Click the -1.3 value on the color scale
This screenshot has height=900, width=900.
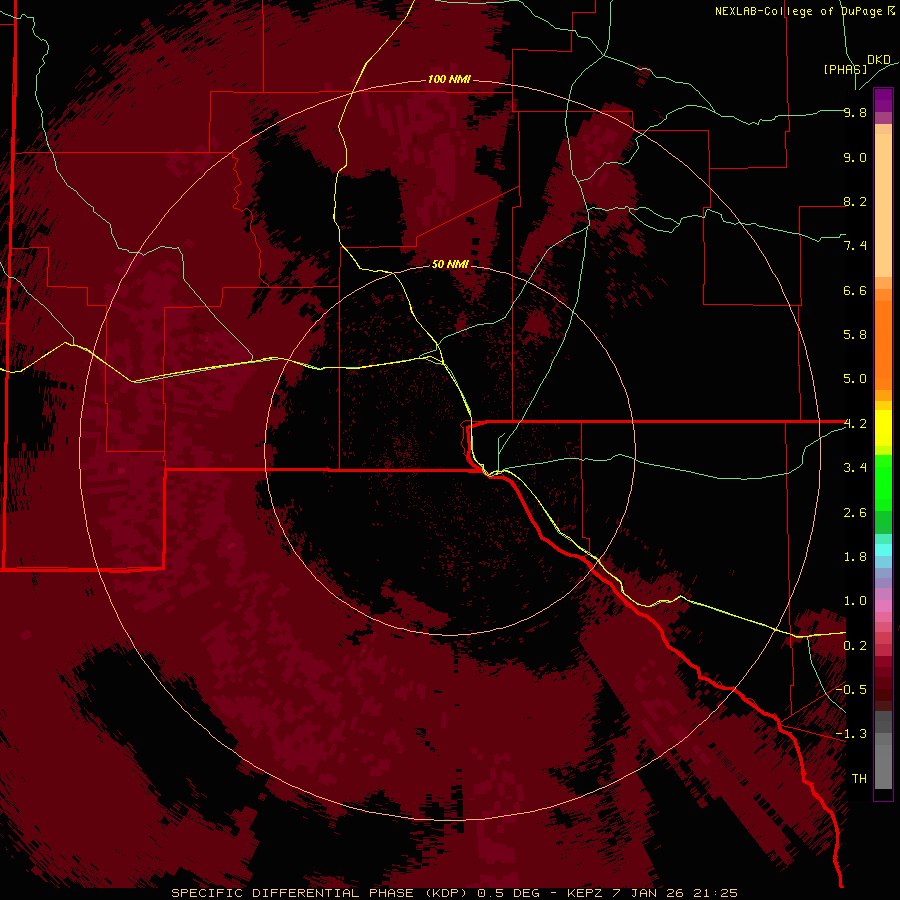(852, 734)
